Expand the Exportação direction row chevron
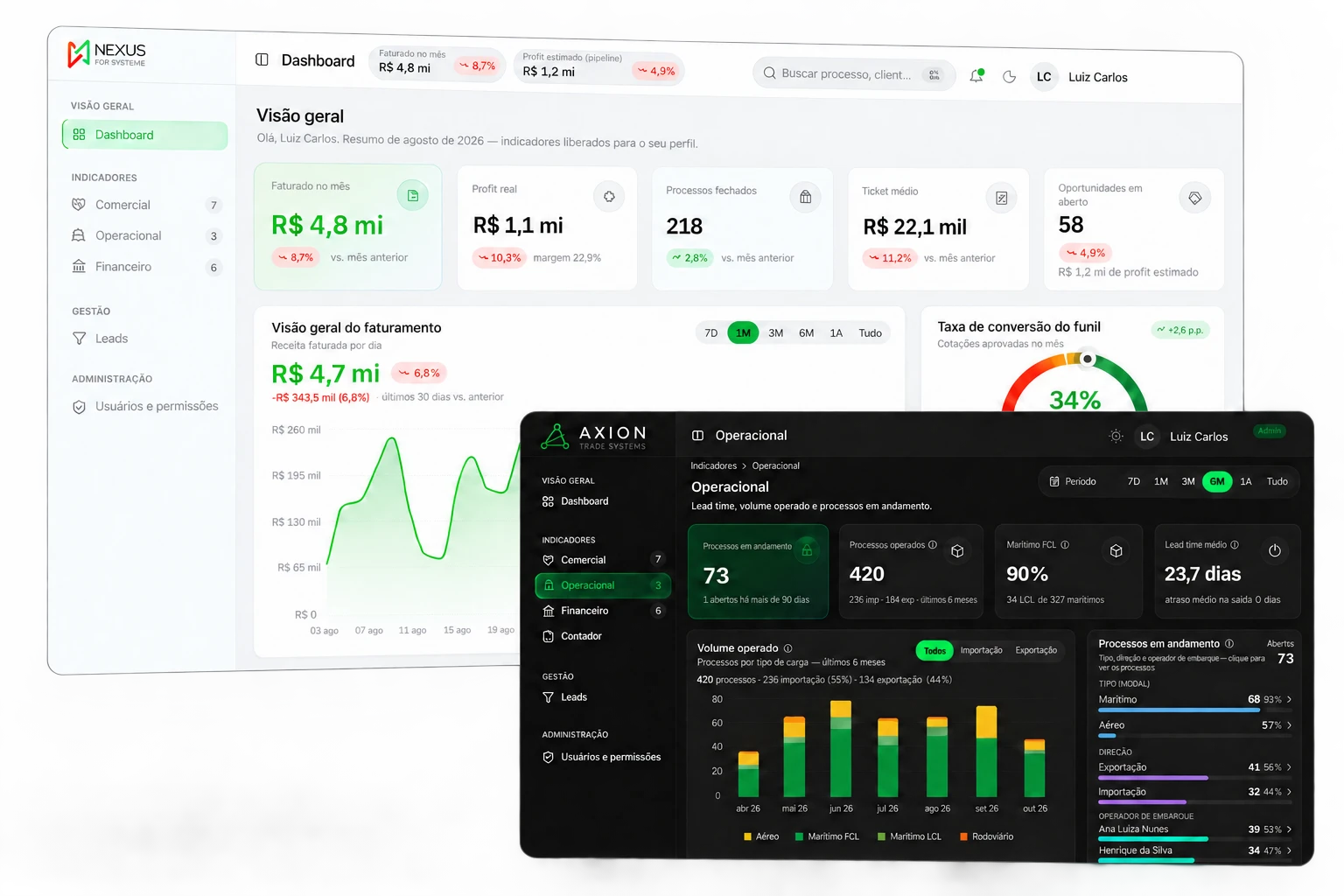Screen dimensions: 1344x896 tap(1289, 767)
